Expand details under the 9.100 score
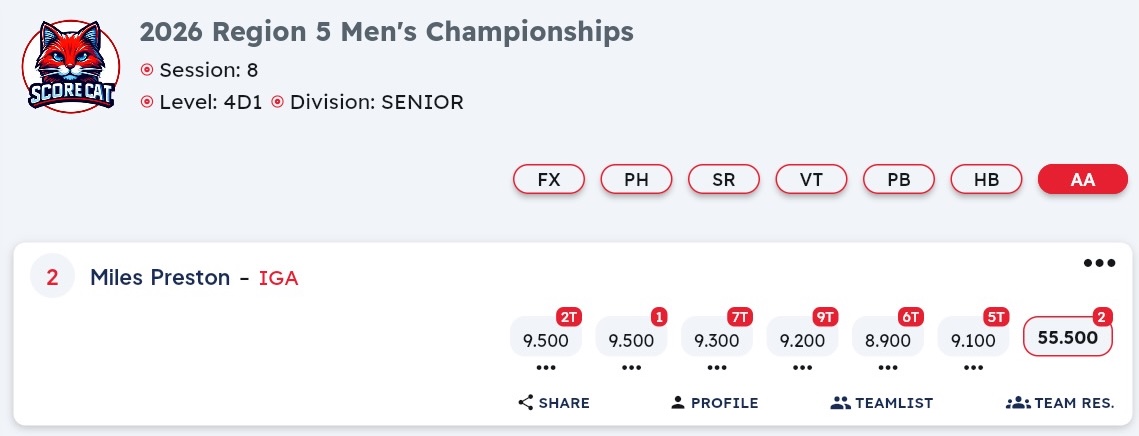The image size is (1139, 436). (x=973, y=367)
